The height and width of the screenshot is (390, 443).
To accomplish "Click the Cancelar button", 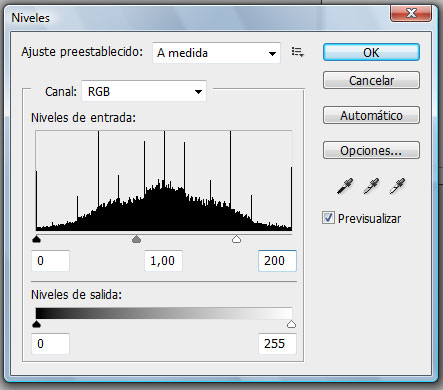I will pyautogui.click(x=371, y=80).
